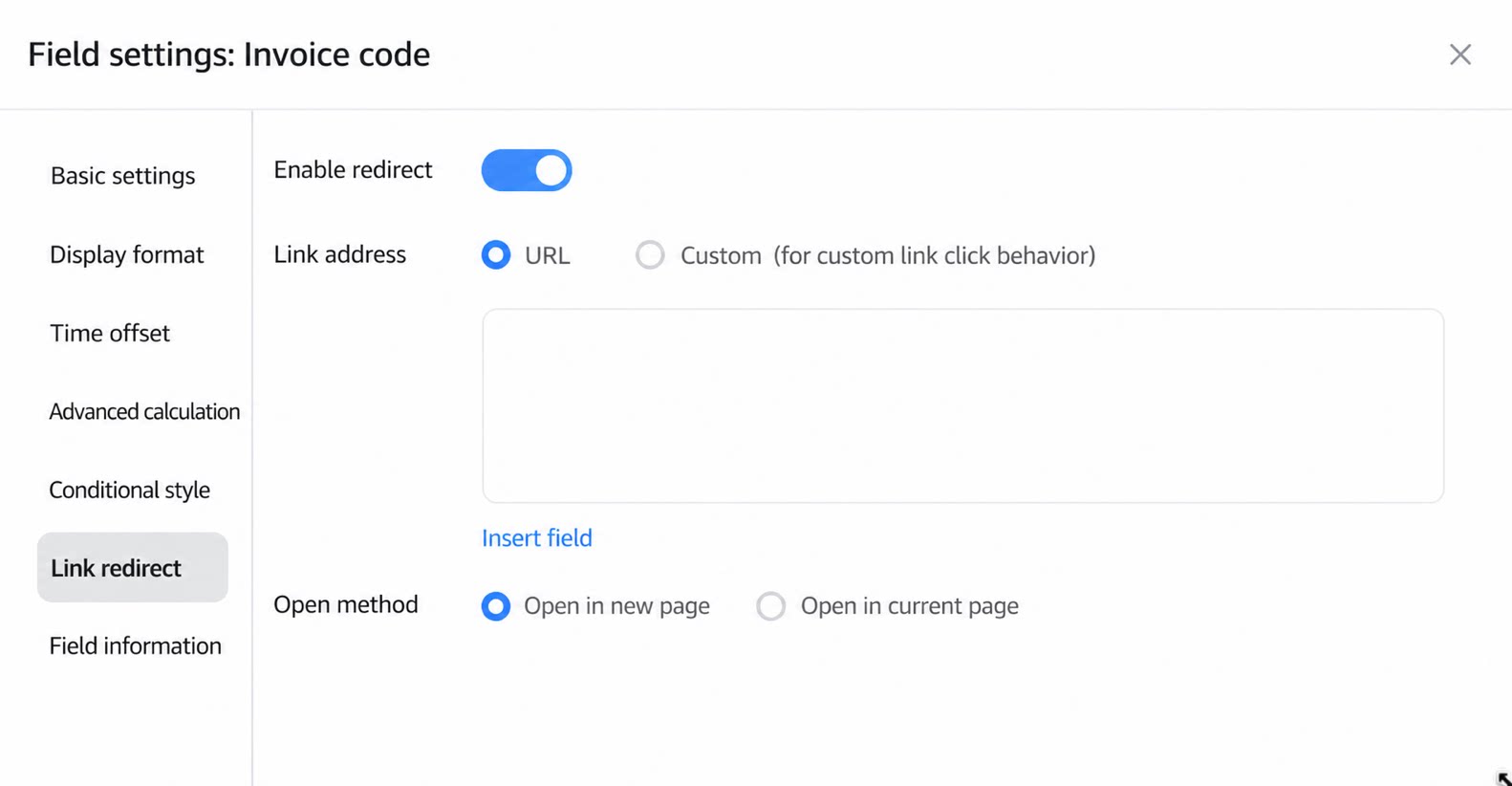Image resolution: width=1512 pixels, height=786 pixels.
Task: Select the Link redirect section
Action: [132, 568]
